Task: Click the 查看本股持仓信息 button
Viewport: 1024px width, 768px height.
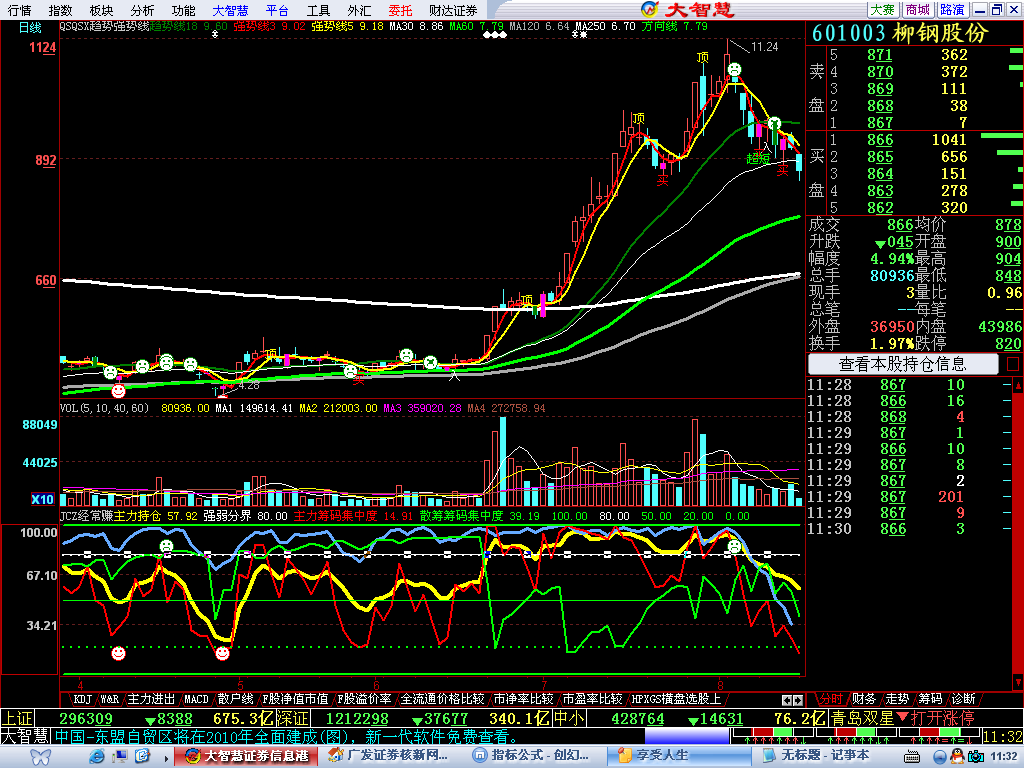Action: pos(903,364)
